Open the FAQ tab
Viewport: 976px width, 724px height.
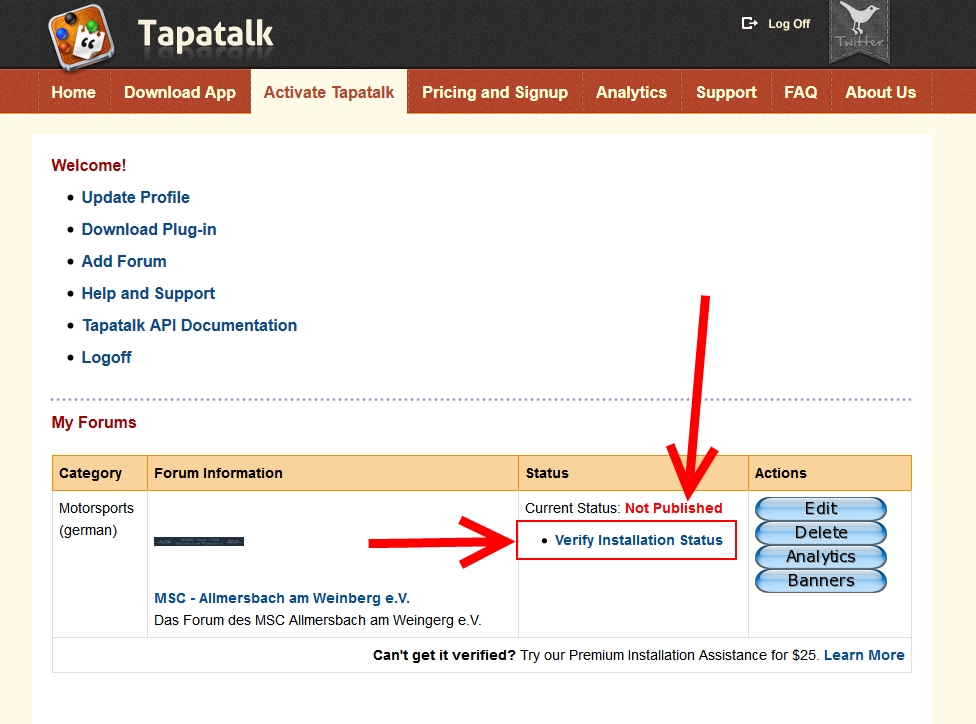[800, 92]
